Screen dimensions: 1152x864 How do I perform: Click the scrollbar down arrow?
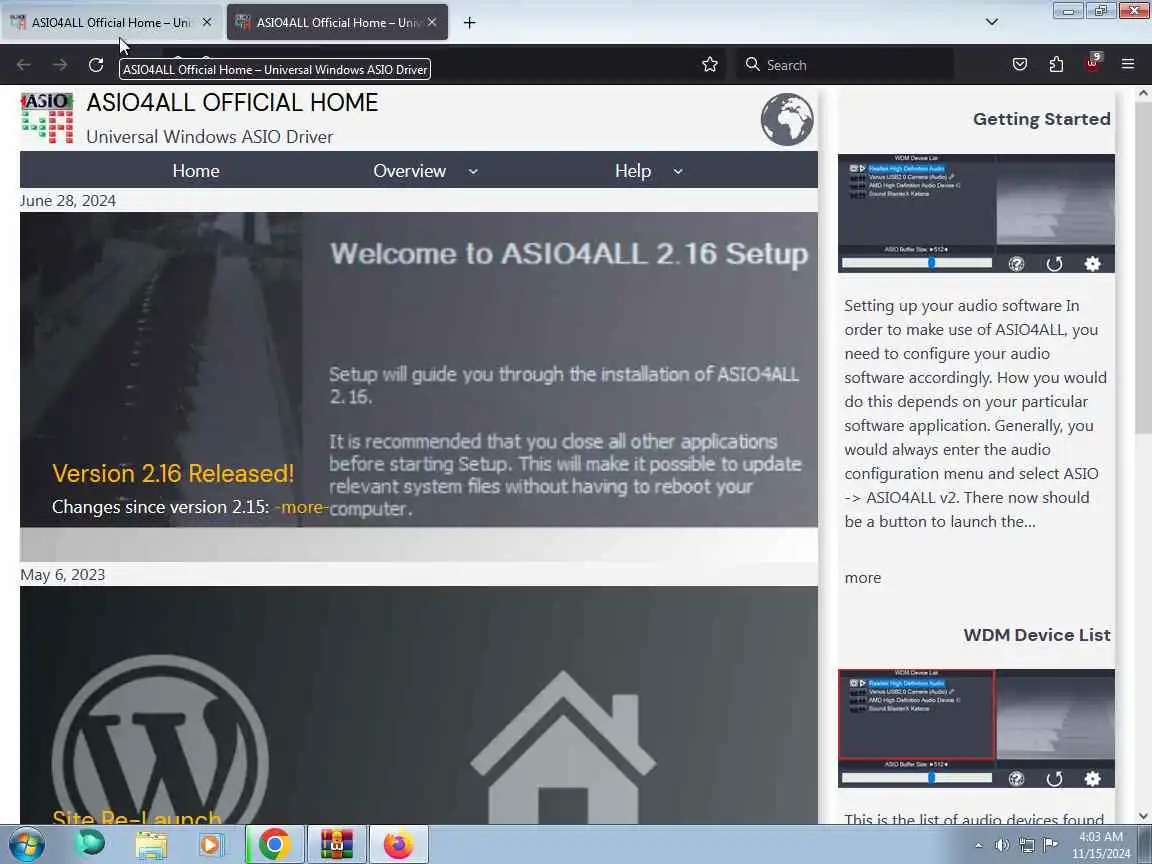coord(1143,816)
